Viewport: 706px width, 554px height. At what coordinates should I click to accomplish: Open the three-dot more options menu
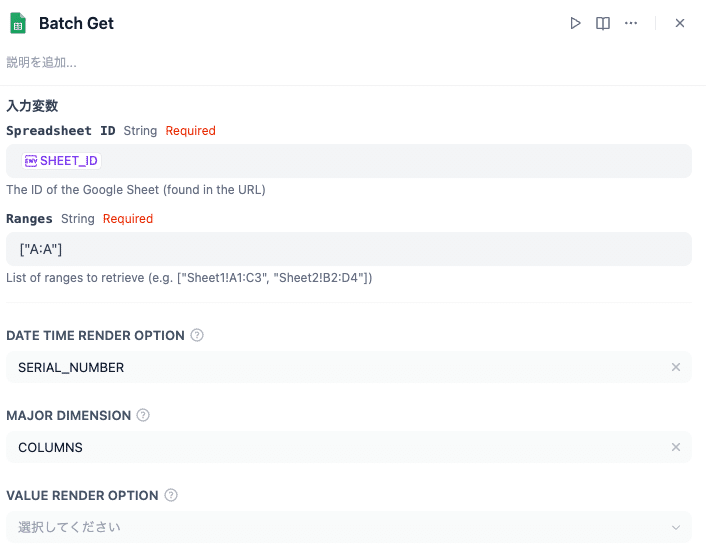coord(631,23)
